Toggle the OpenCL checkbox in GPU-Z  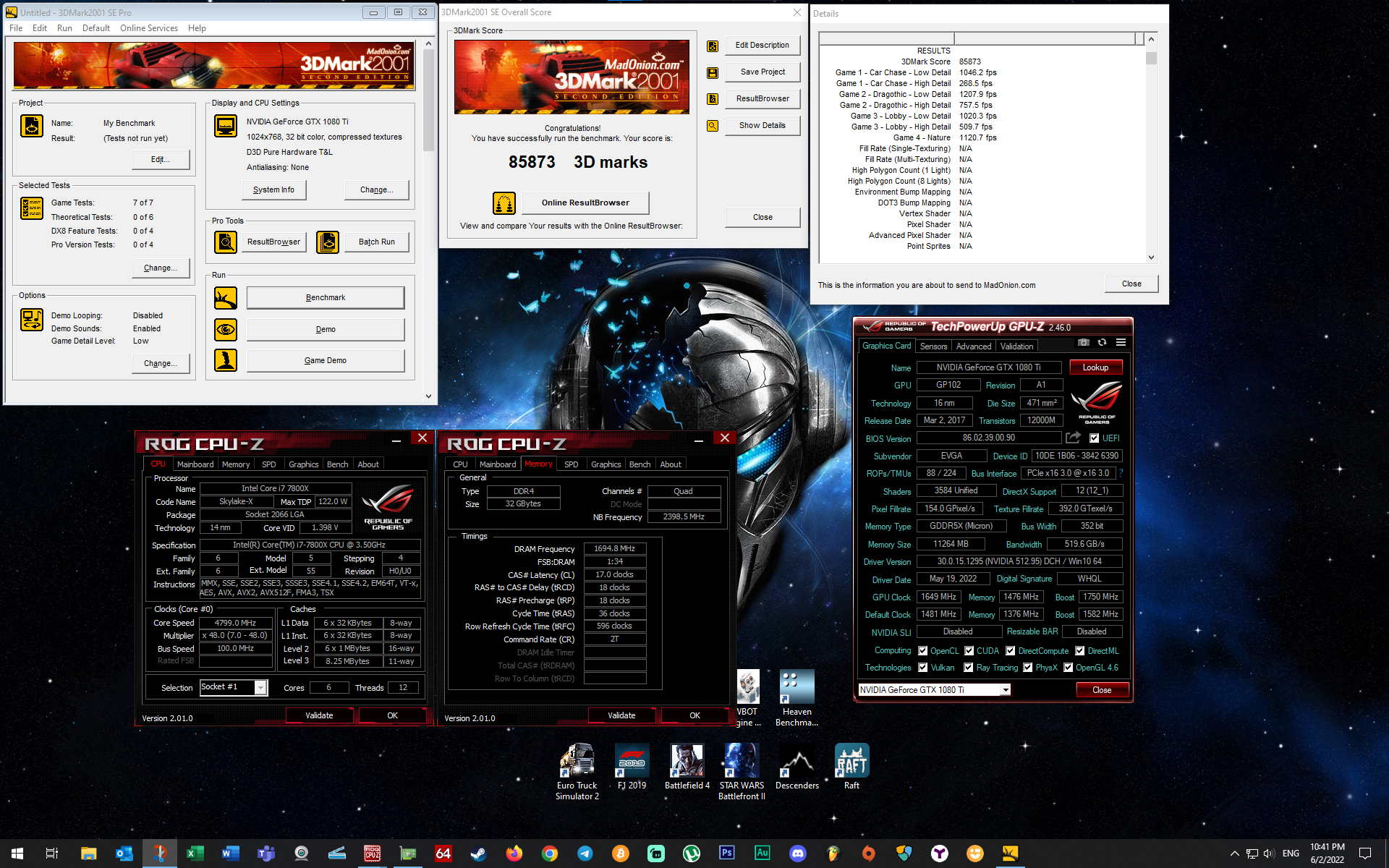pos(922,651)
